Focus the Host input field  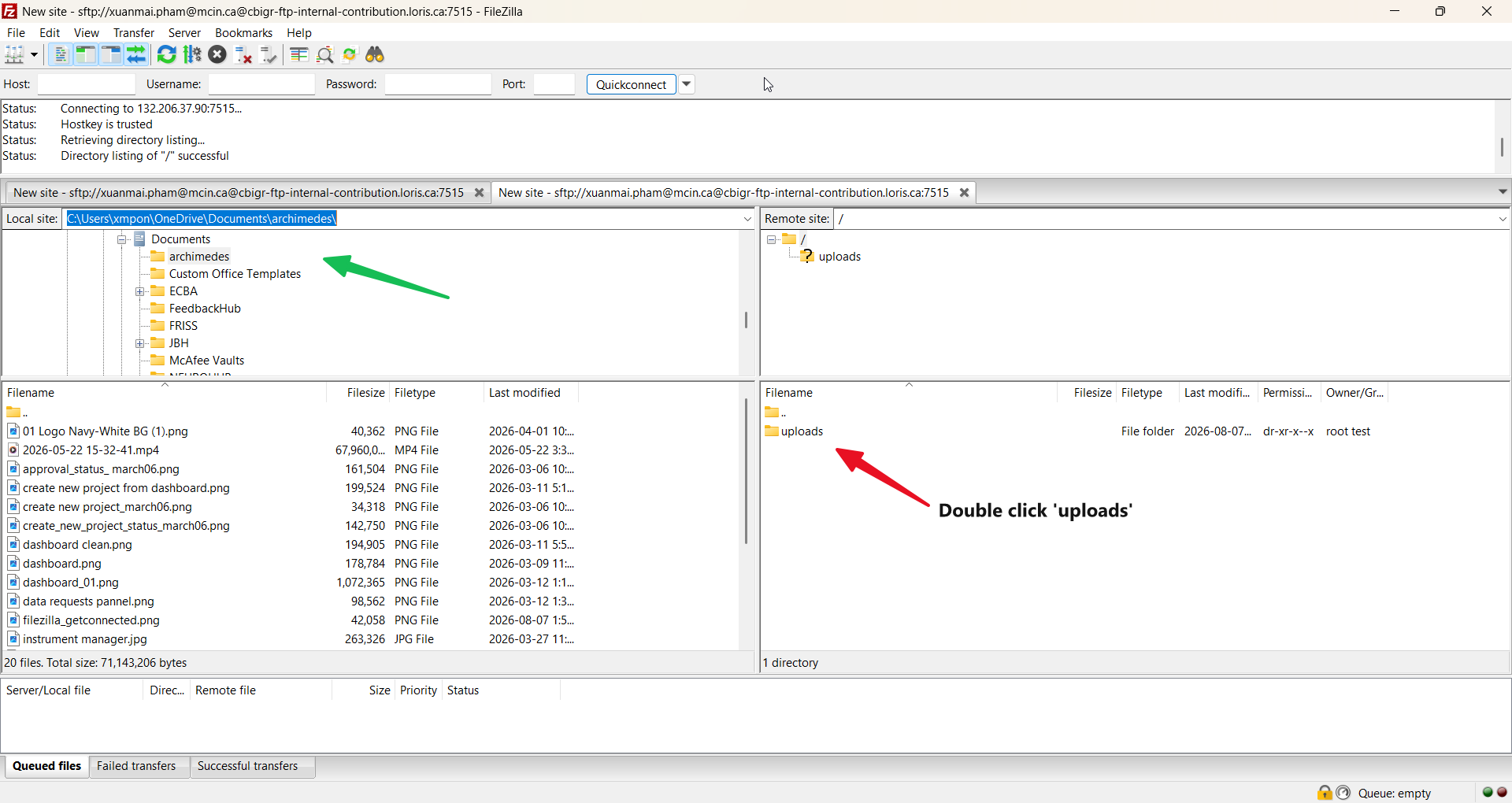[x=87, y=84]
